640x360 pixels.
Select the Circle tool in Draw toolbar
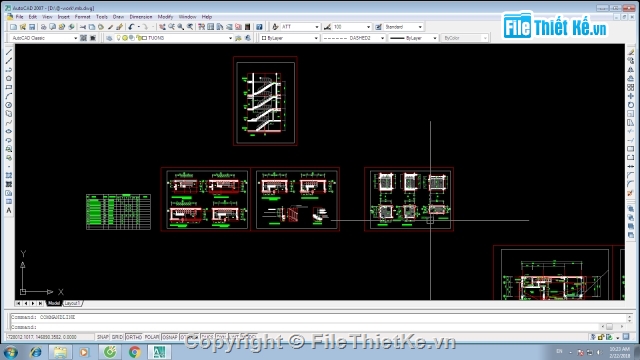9,105
